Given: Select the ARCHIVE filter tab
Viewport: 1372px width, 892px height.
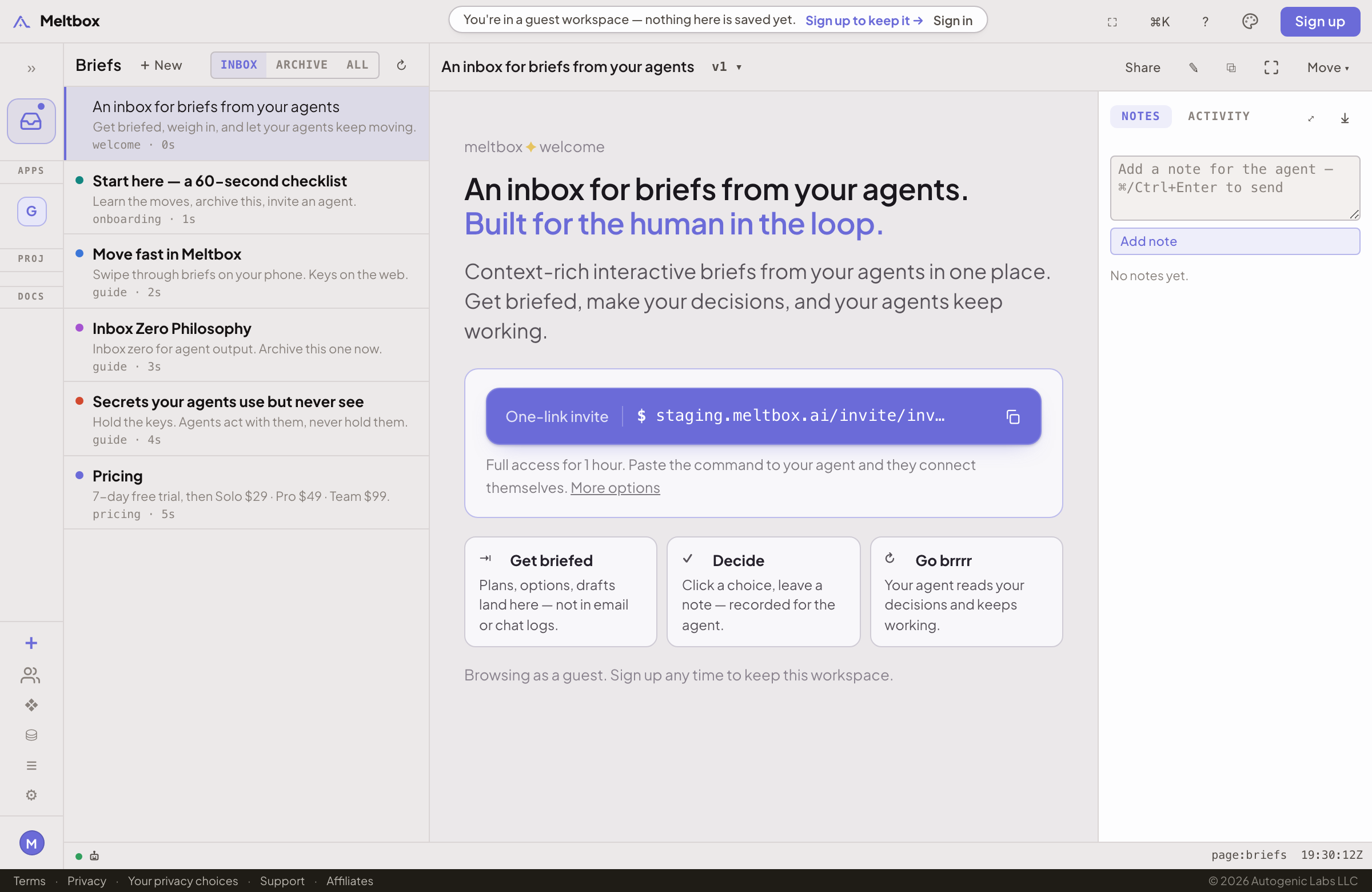Looking at the screenshot, I should [x=301, y=65].
